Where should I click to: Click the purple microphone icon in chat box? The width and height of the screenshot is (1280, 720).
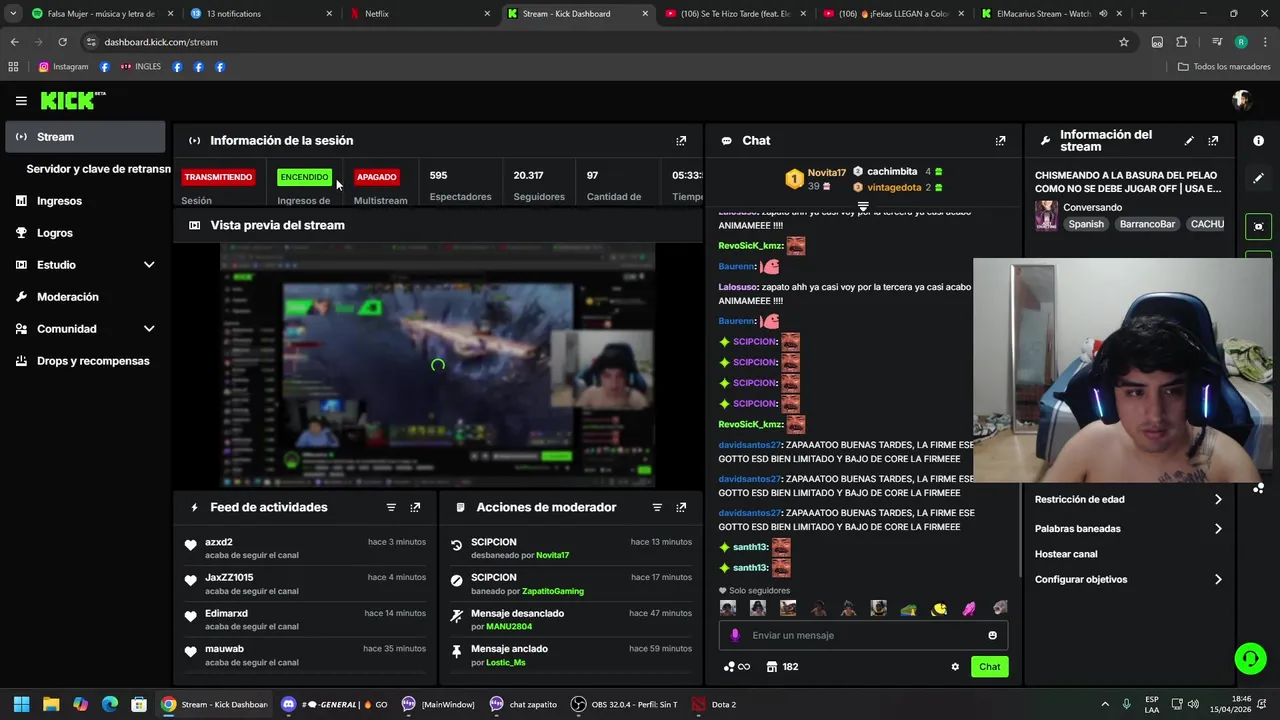735,635
